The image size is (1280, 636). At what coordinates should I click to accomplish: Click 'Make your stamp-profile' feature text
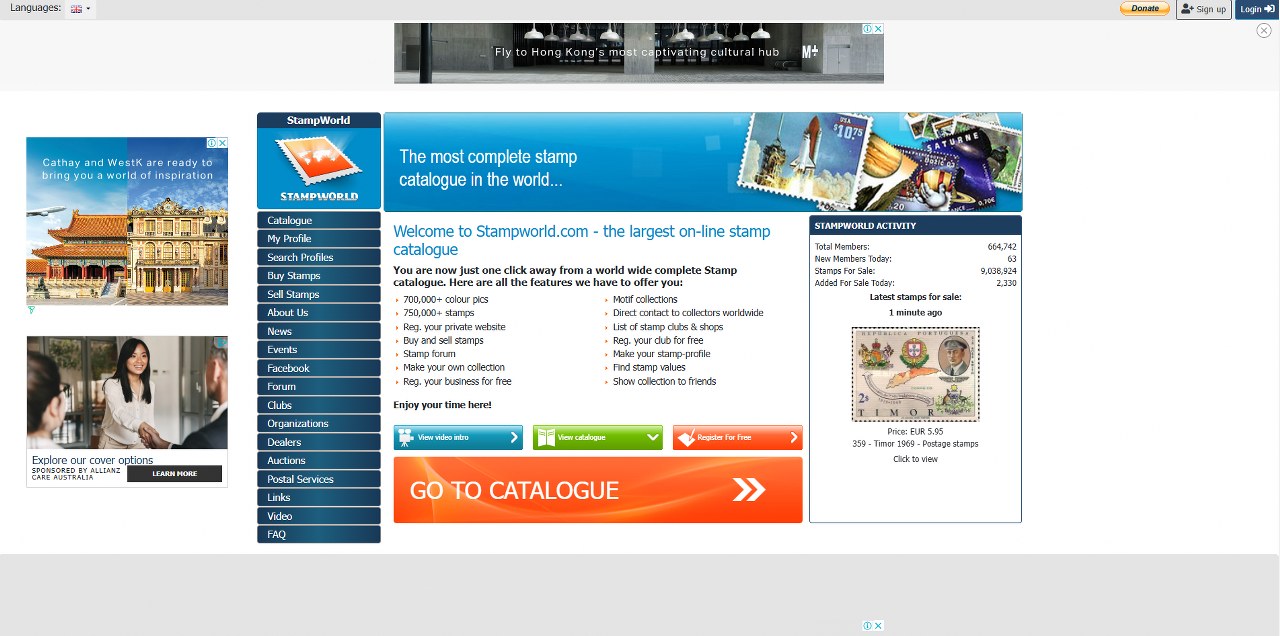click(x=662, y=354)
